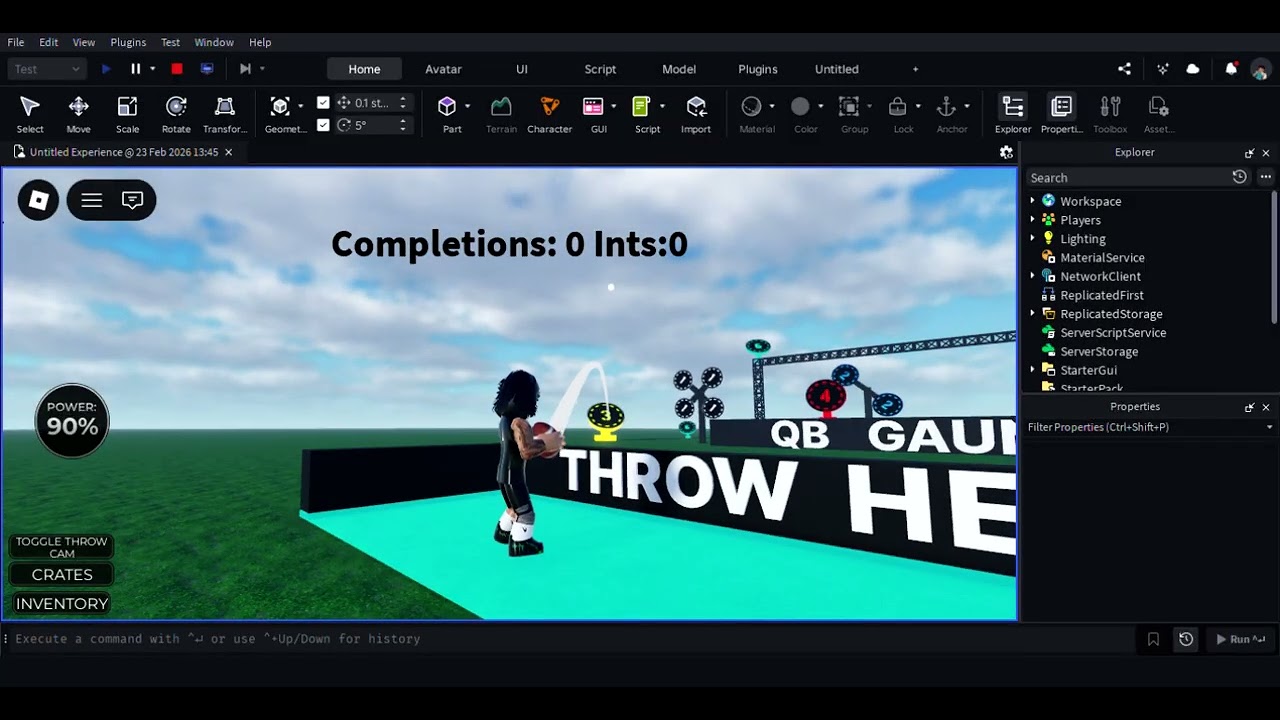Switch to the Model ribbon tab

pyautogui.click(x=679, y=69)
